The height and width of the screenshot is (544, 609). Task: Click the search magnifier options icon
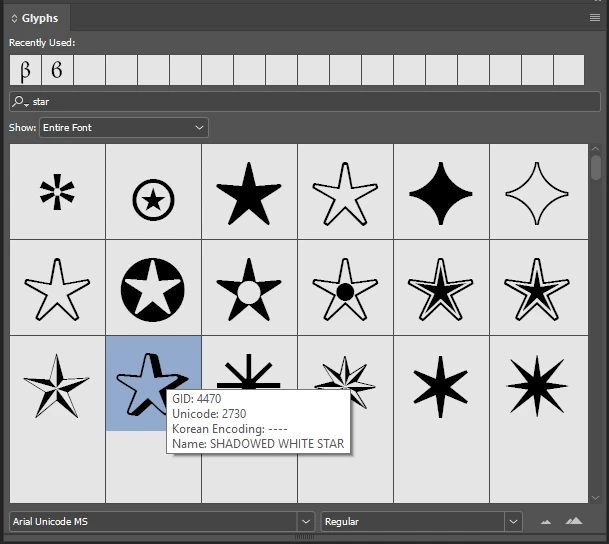tap(20, 102)
